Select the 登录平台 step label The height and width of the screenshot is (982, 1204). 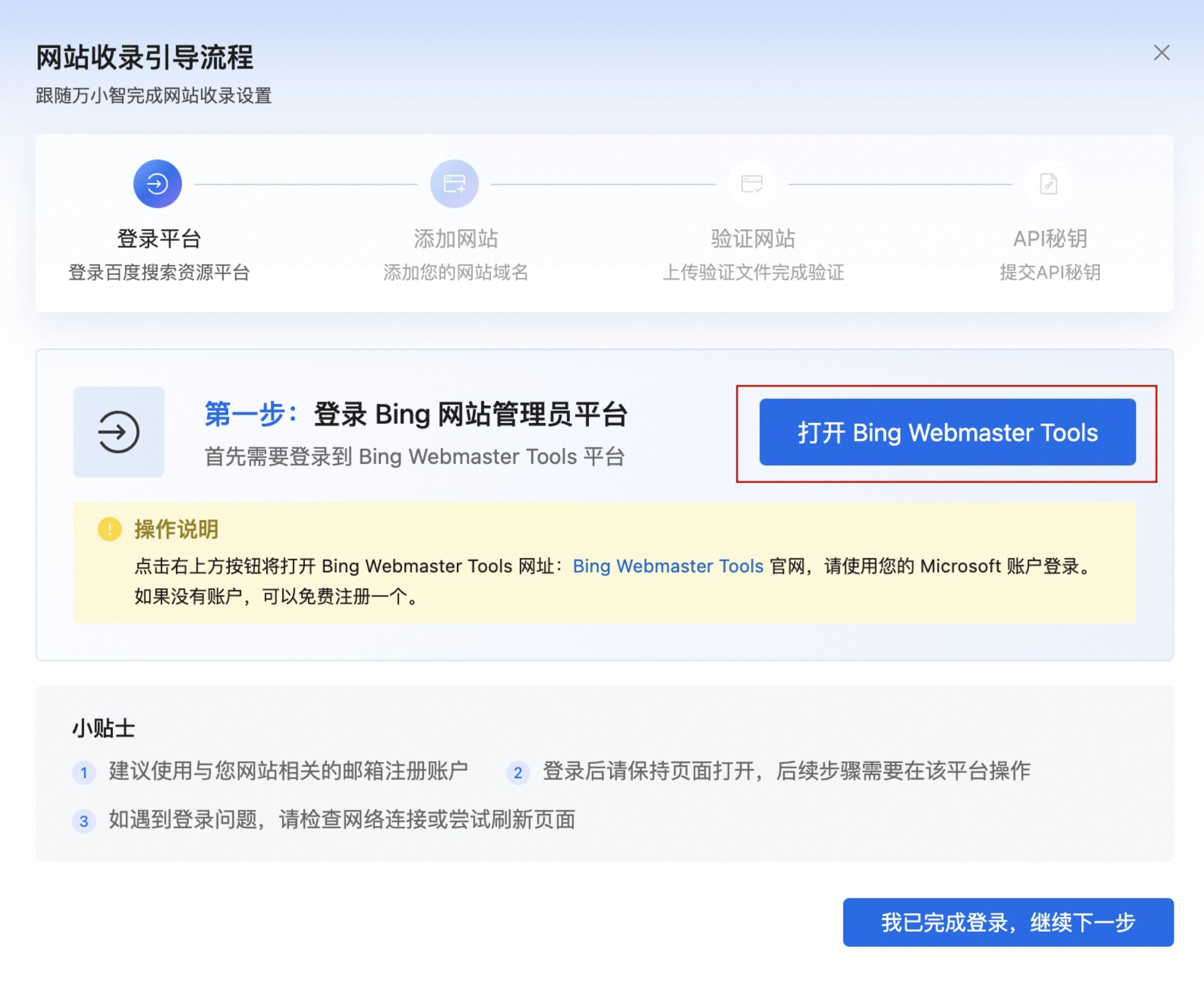click(159, 239)
